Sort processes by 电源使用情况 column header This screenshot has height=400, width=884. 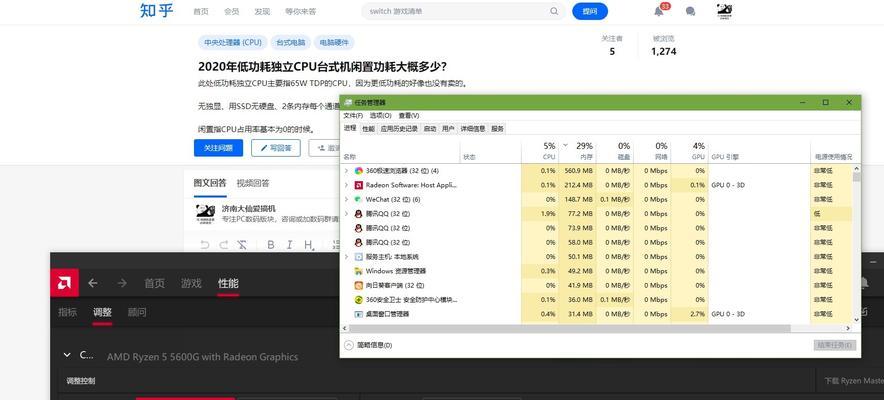click(833, 157)
